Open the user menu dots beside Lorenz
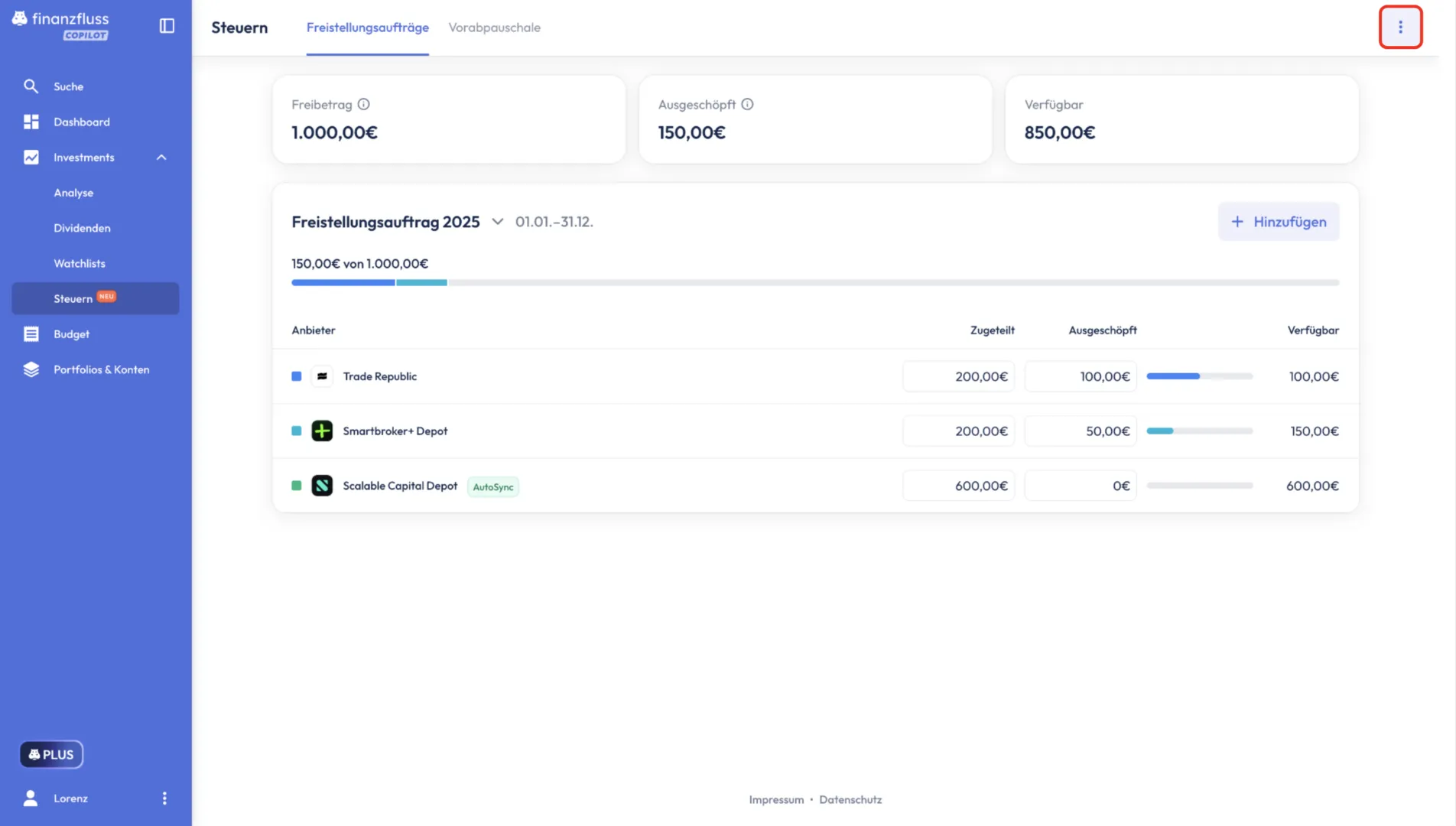The height and width of the screenshot is (826, 1456). pos(164,798)
